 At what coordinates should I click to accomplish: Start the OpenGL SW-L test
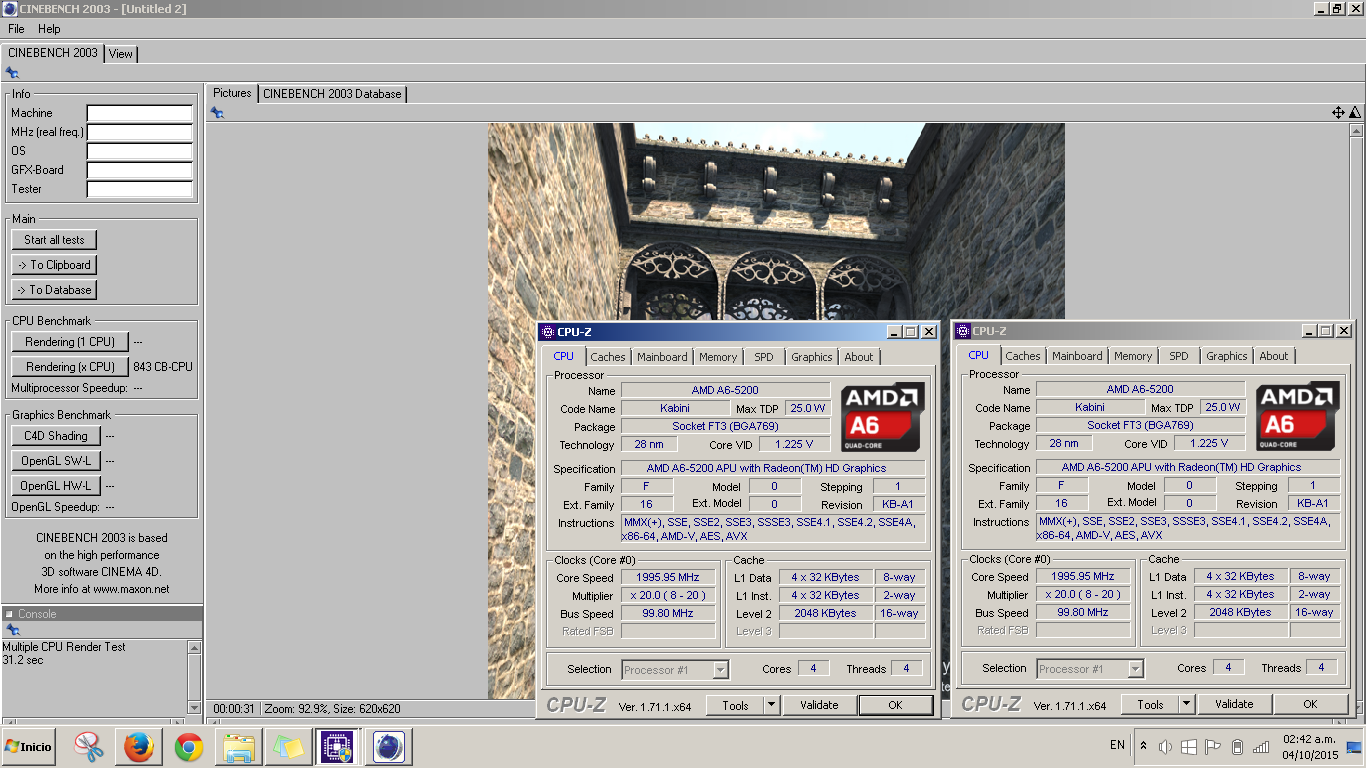pos(56,461)
